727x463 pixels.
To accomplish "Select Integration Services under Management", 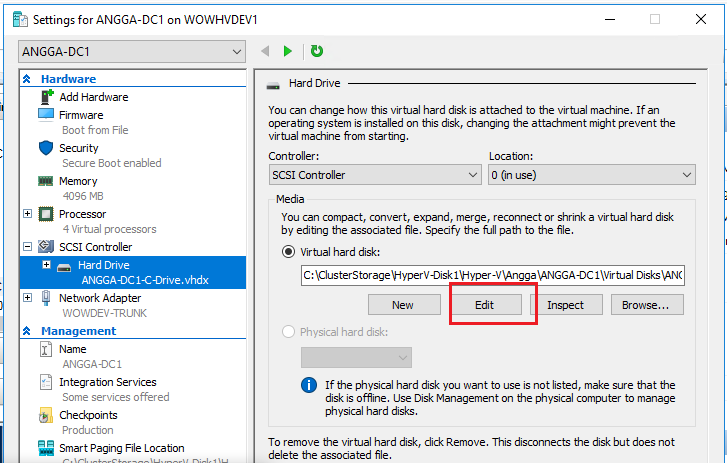I will click(108, 382).
